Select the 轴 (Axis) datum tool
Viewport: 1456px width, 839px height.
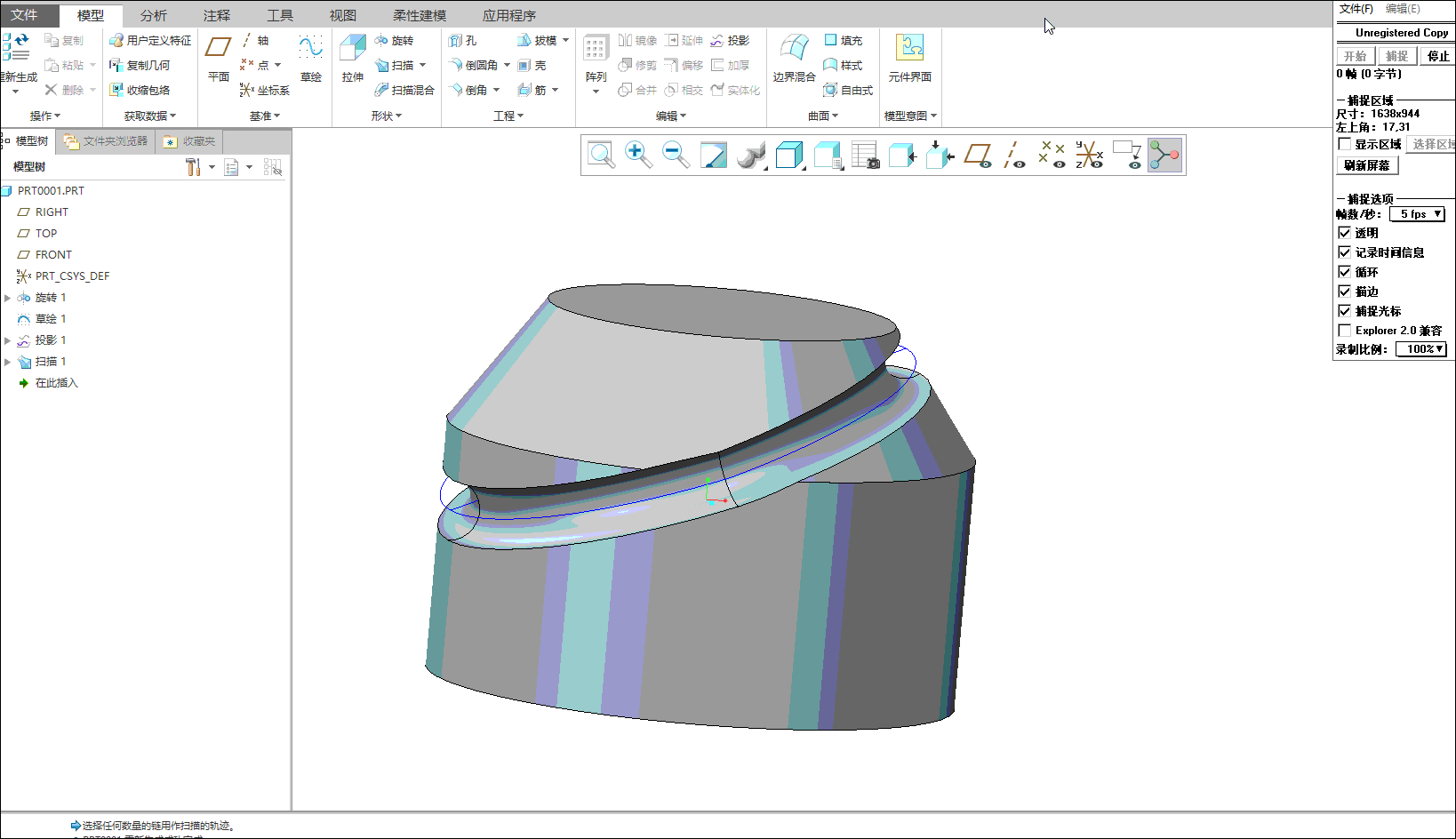tap(254, 41)
